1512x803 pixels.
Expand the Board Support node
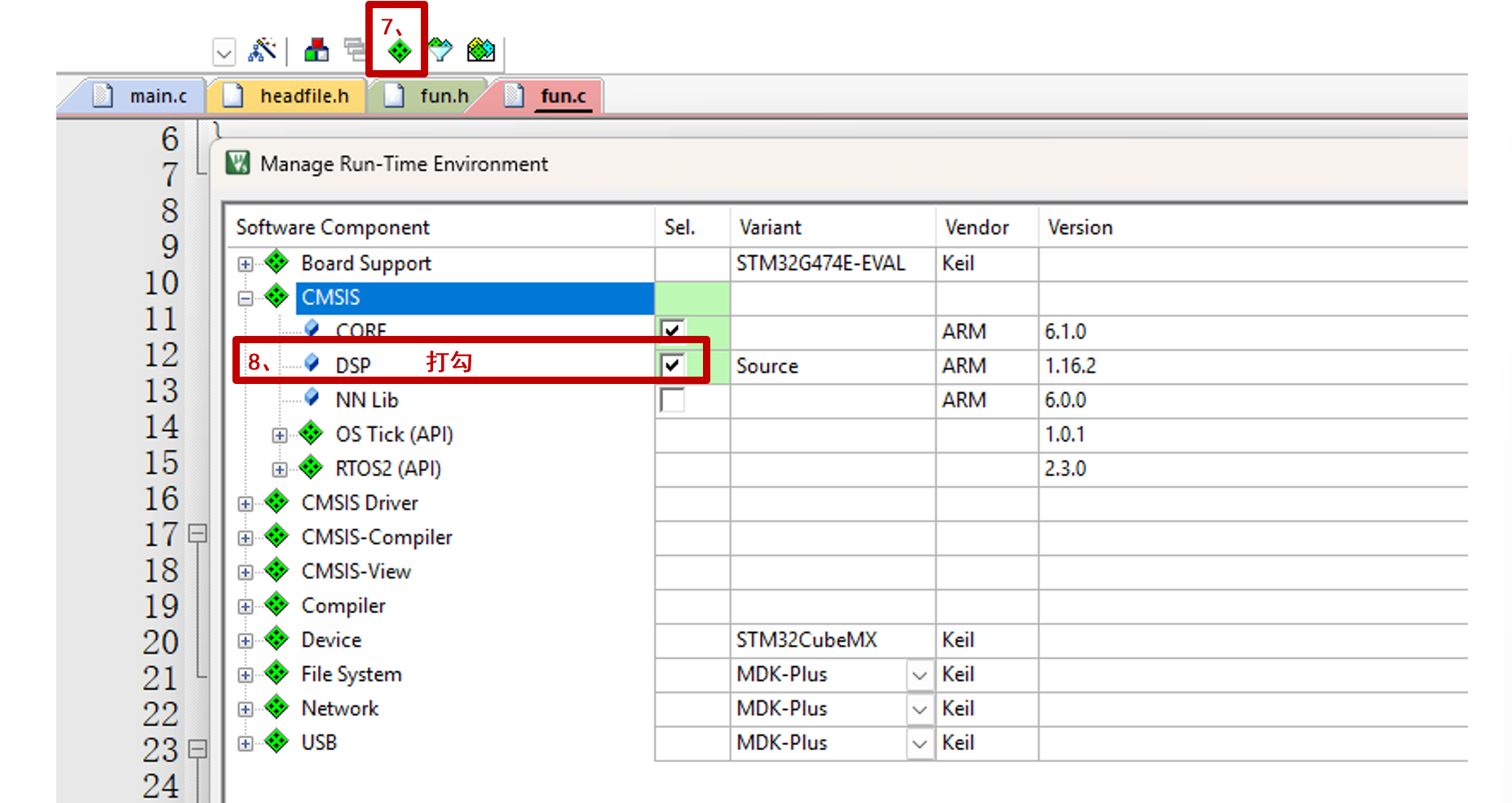(x=244, y=263)
